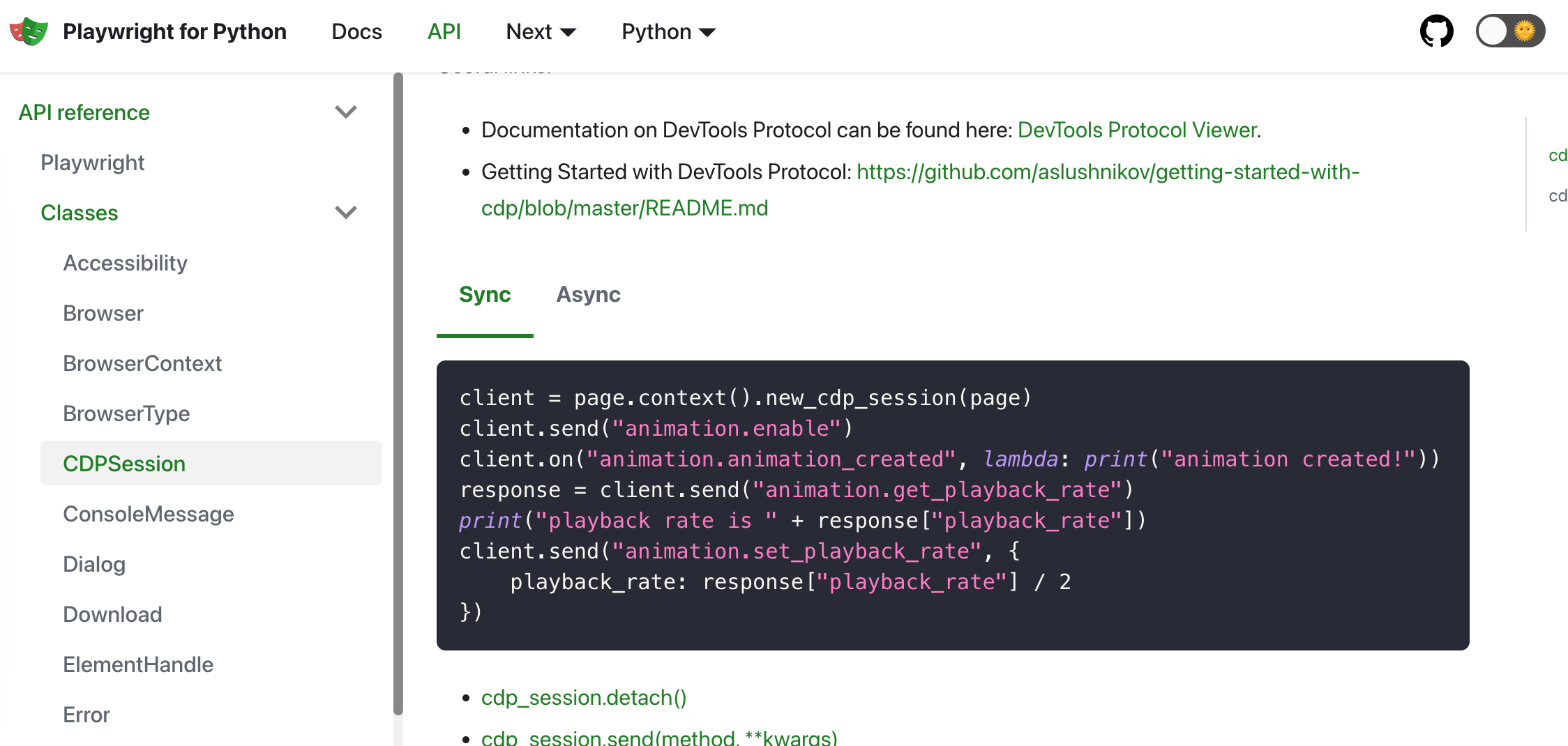This screenshot has height=746, width=1568.
Task: Open the Python language dropdown
Action: pos(668,31)
